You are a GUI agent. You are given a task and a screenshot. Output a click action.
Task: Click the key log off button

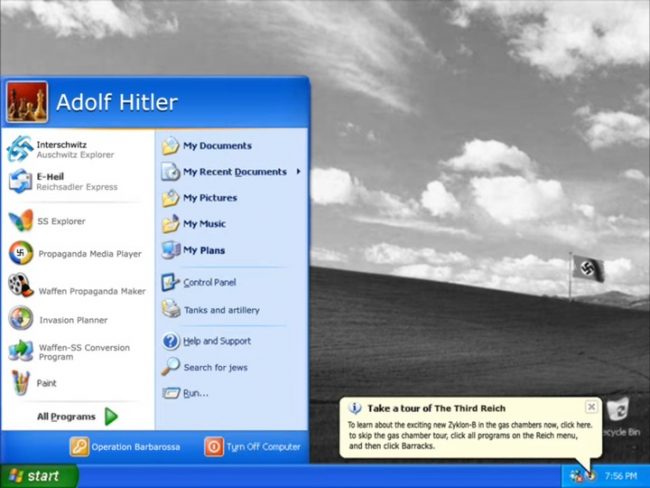point(79,447)
